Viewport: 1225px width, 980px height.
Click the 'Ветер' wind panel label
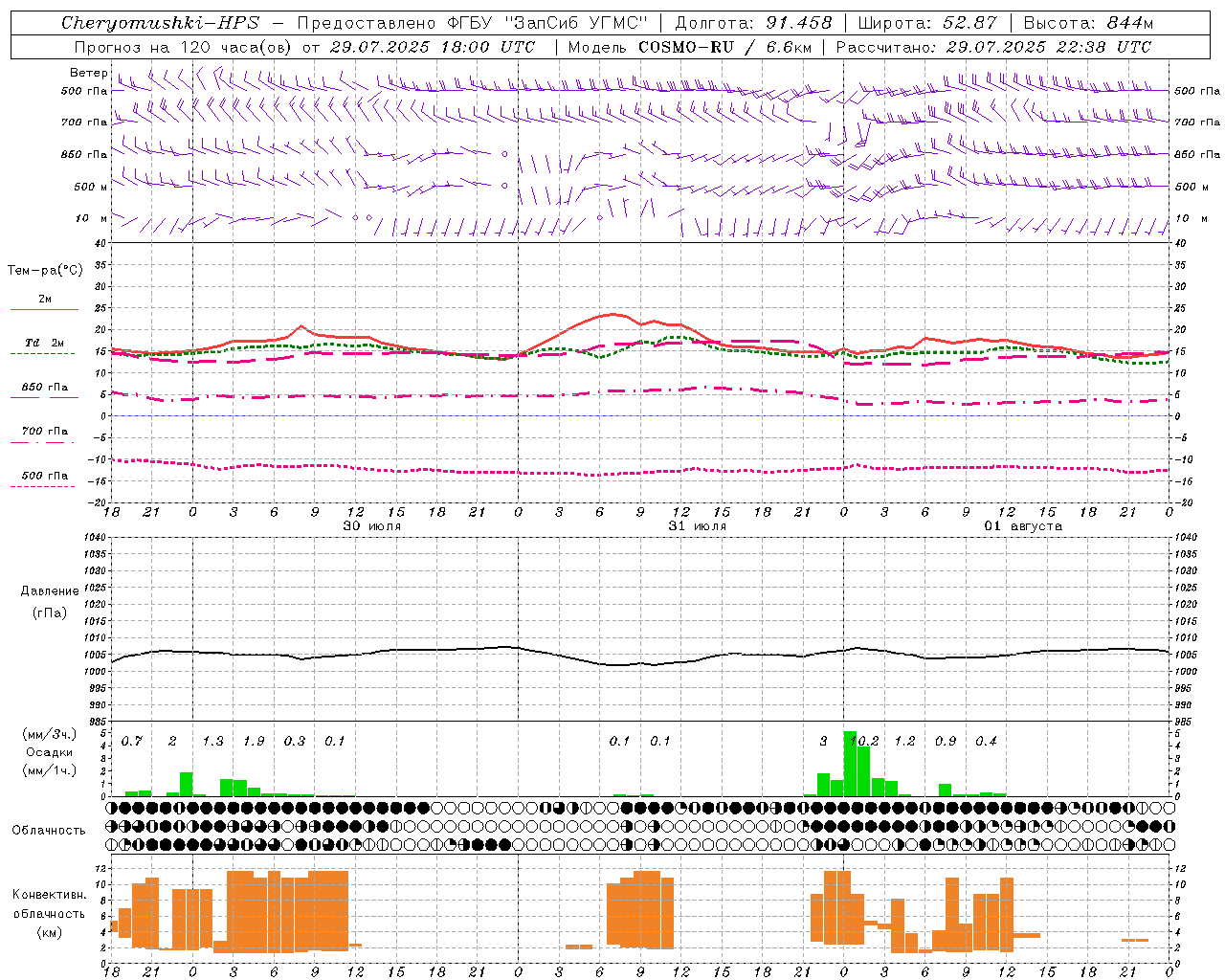[x=88, y=73]
